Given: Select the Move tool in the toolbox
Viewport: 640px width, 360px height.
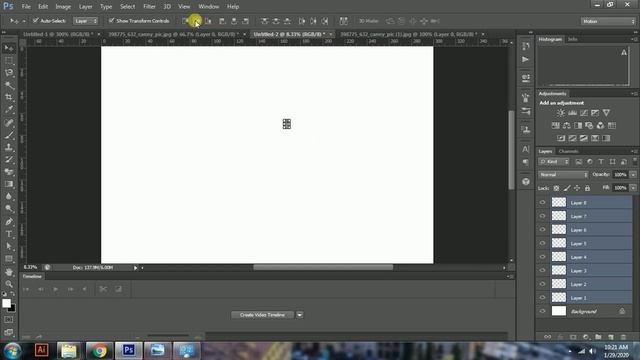Looking at the screenshot, I should pos(9,48).
